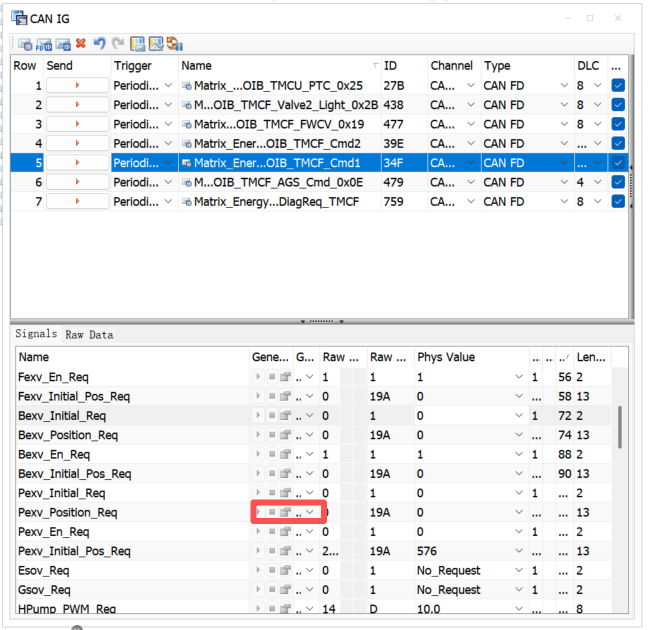Viewport: 648px width, 630px height.
Task: Click the Send button for row 1
Action: (x=77, y=86)
